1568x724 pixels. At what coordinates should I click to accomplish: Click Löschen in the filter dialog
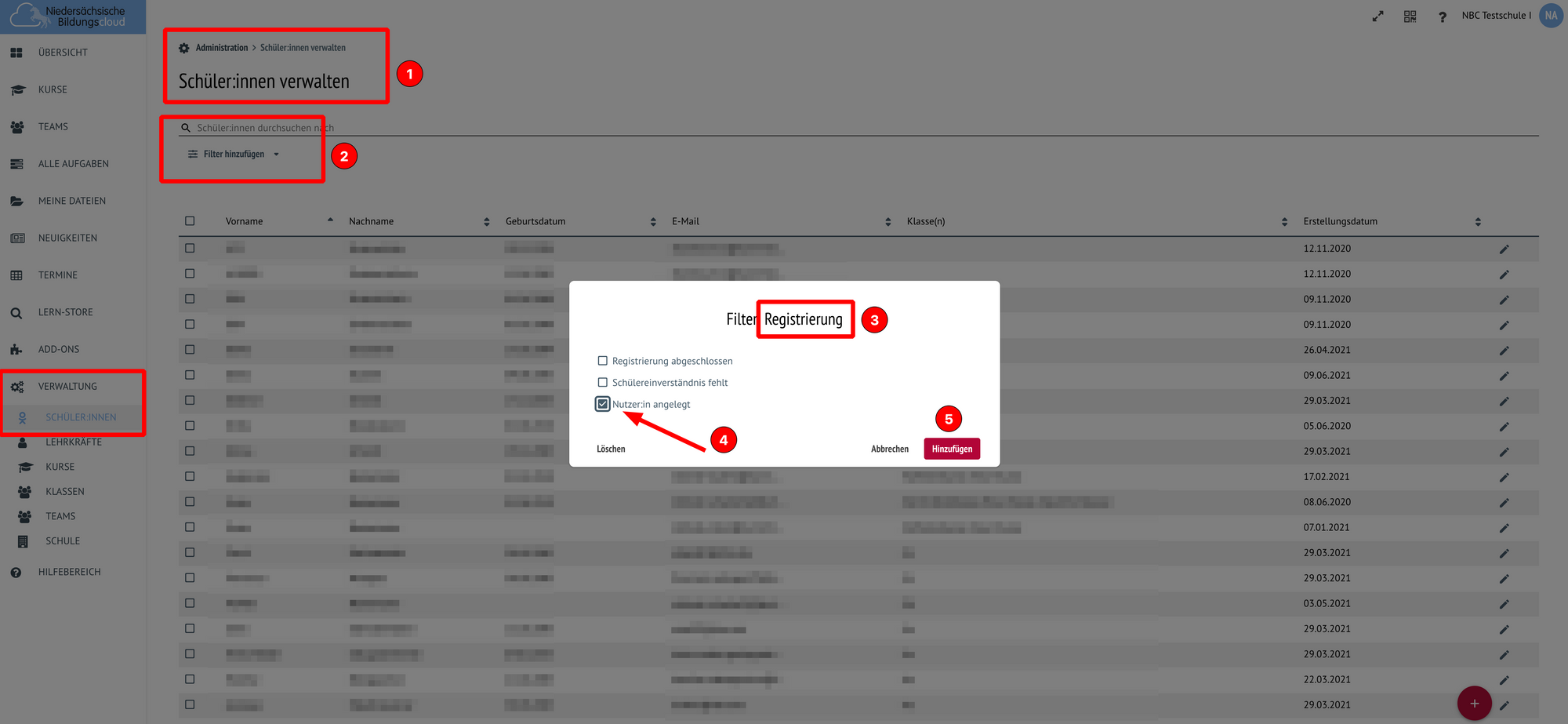click(611, 449)
